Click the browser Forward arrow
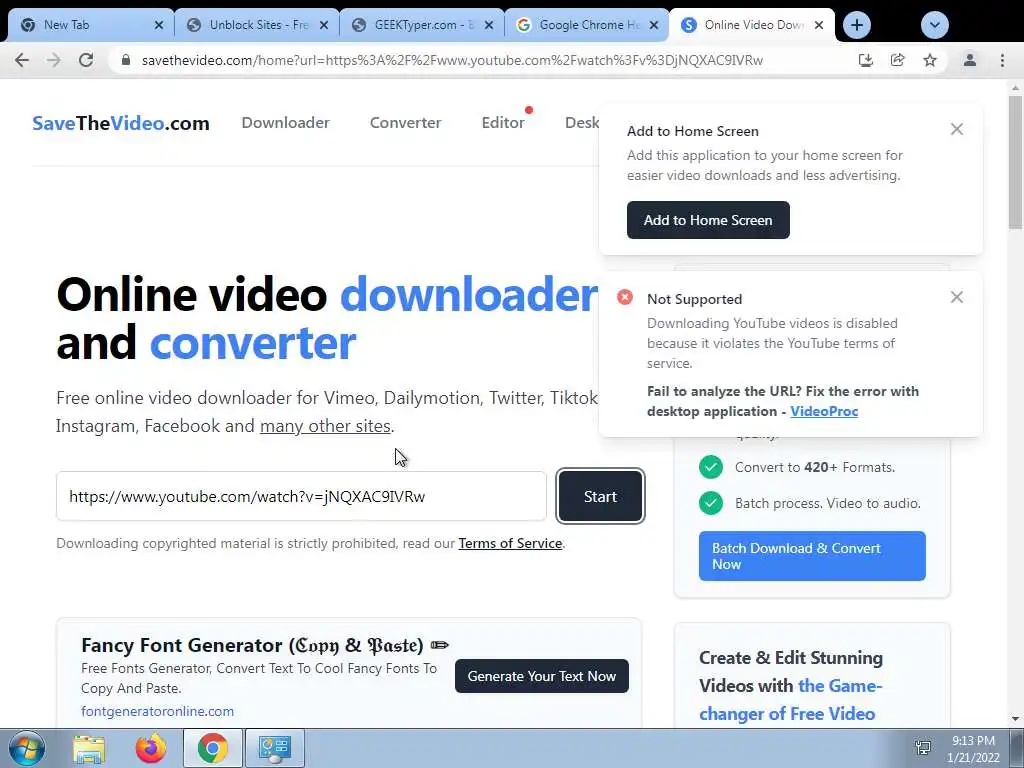 (x=54, y=60)
